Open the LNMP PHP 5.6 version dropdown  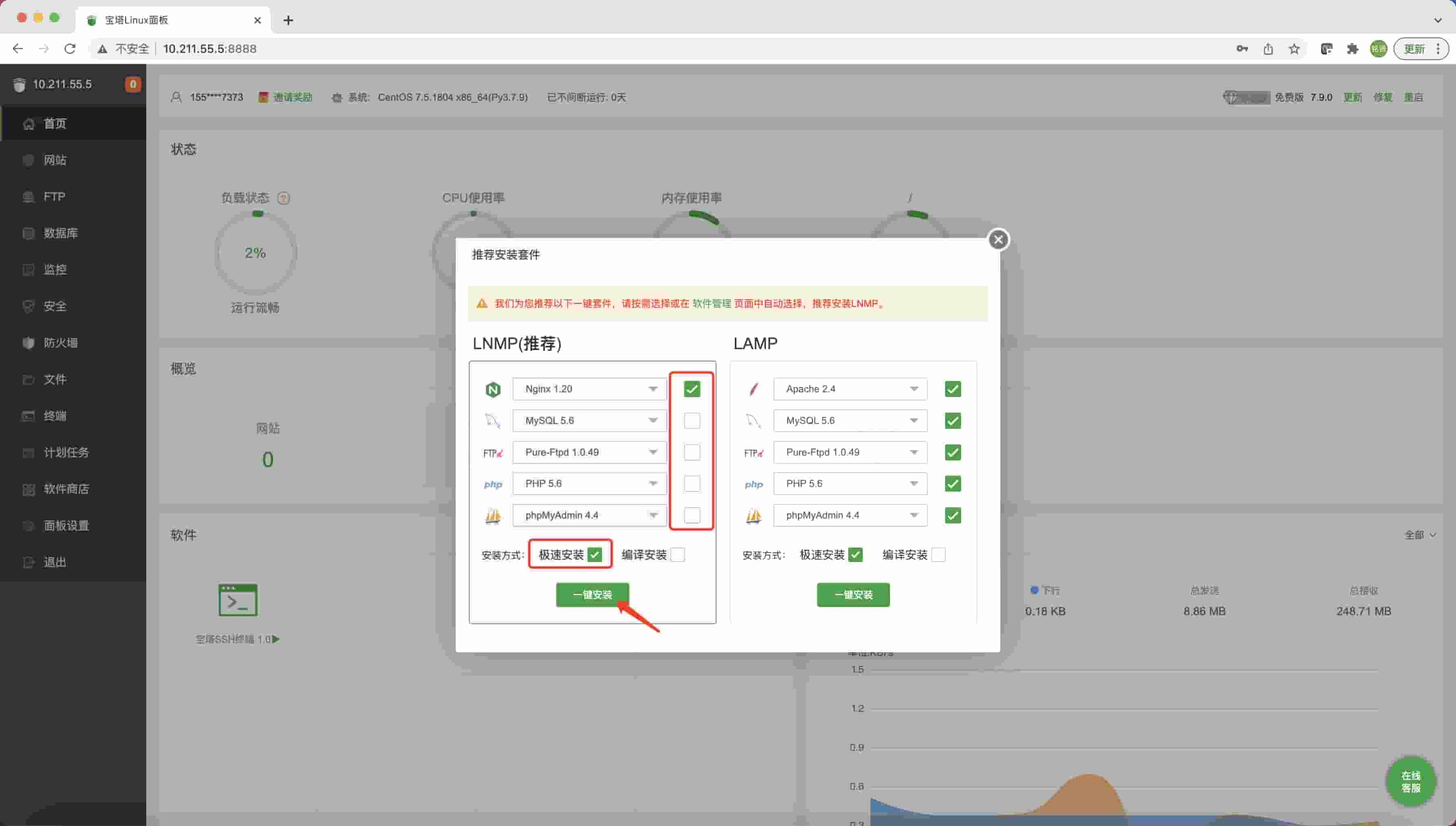tap(589, 484)
